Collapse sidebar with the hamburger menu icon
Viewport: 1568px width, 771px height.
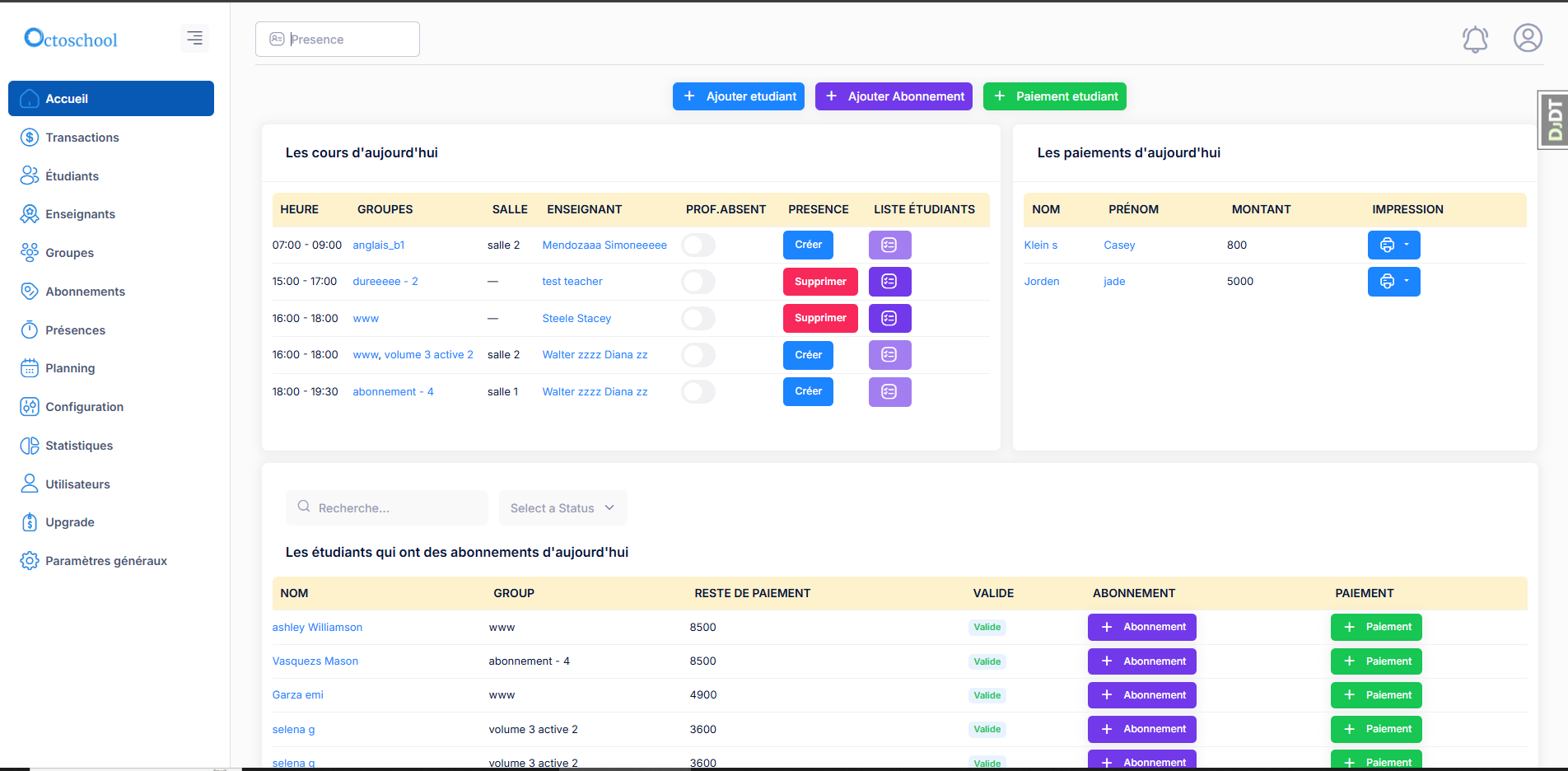click(x=194, y=38)
